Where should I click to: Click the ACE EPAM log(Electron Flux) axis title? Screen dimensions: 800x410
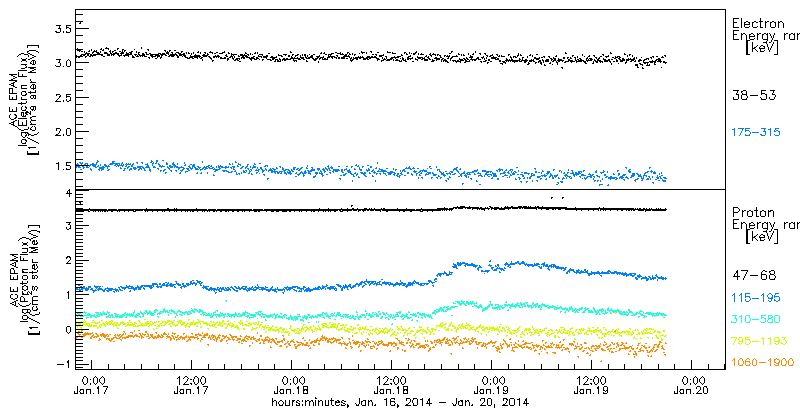pos(23,98)
